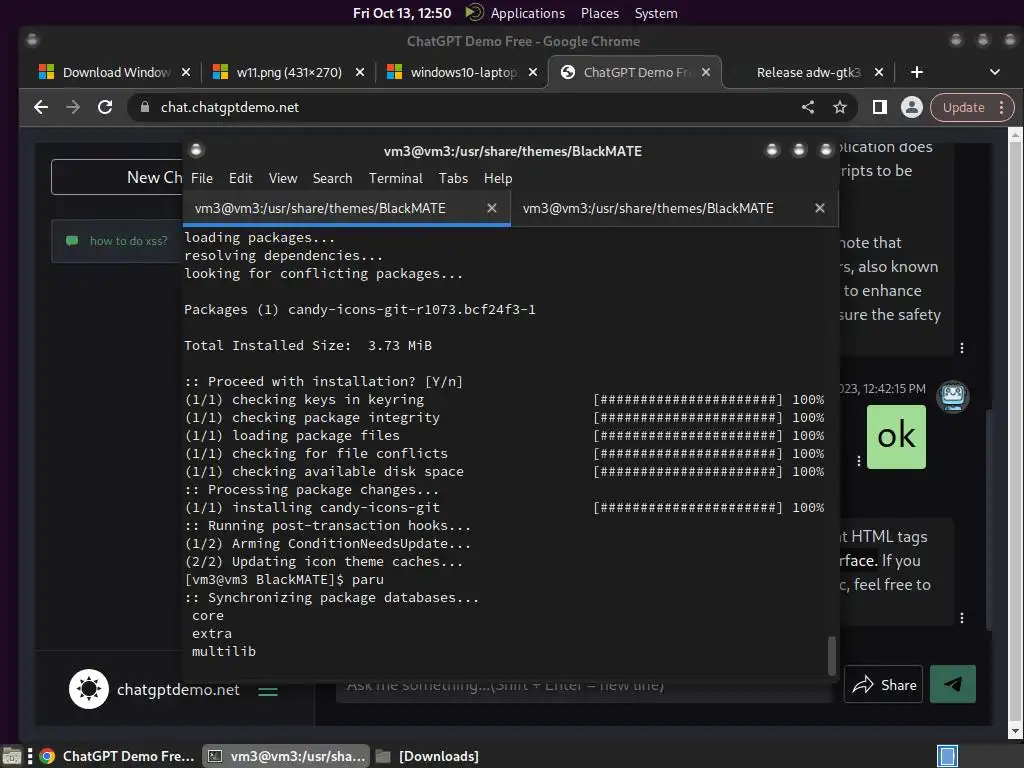Click the terminal window menu button
The height and width of the screenshot is (768, 1024).
[196, 151]
